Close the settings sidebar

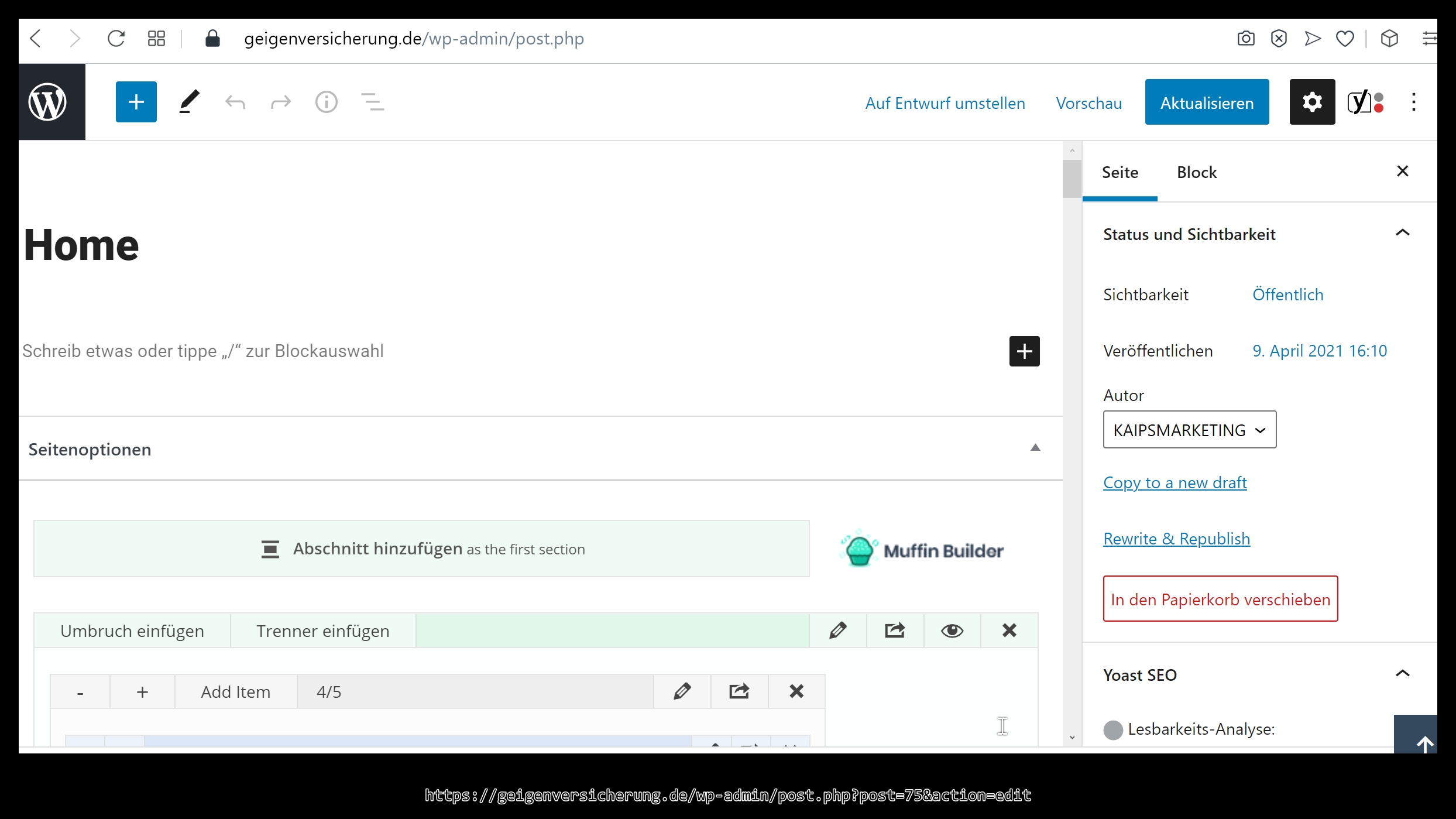1403,172
